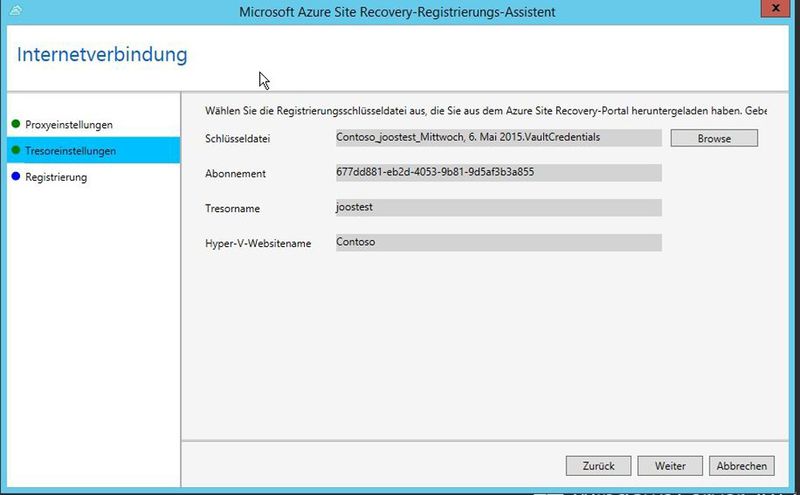Go back with the Zurück button

pyautogui.click(x=598, y=466)
